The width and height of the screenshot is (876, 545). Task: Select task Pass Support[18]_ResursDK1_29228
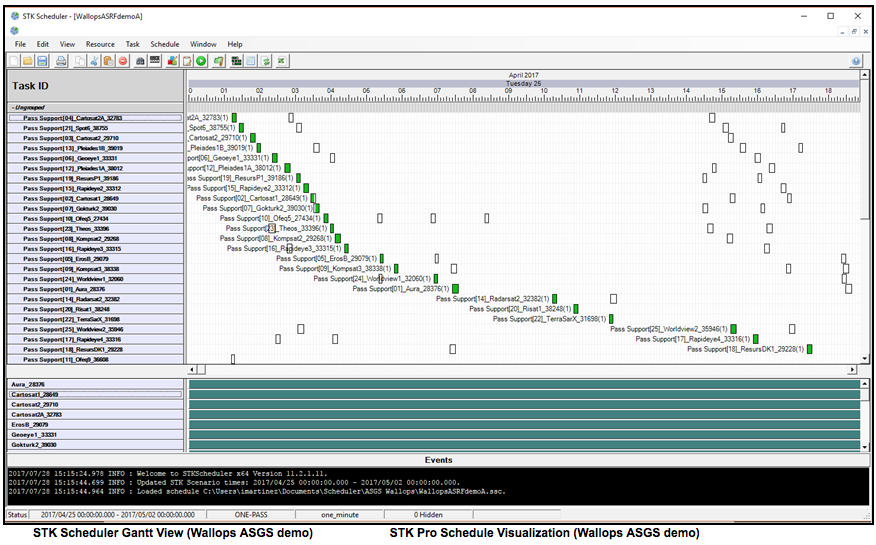[96, 349]
